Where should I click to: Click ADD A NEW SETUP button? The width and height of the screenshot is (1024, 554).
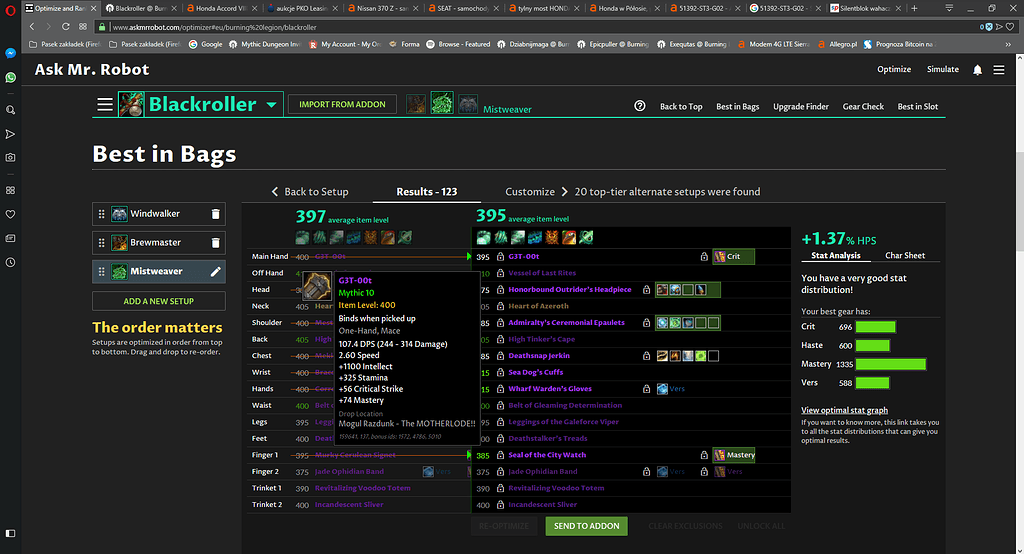click(159, 301)
